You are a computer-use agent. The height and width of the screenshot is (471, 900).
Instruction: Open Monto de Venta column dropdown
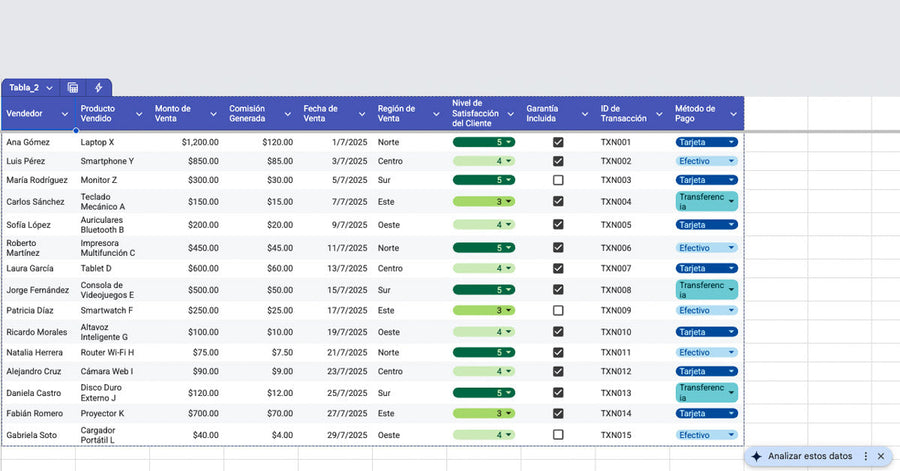(214, 114)
